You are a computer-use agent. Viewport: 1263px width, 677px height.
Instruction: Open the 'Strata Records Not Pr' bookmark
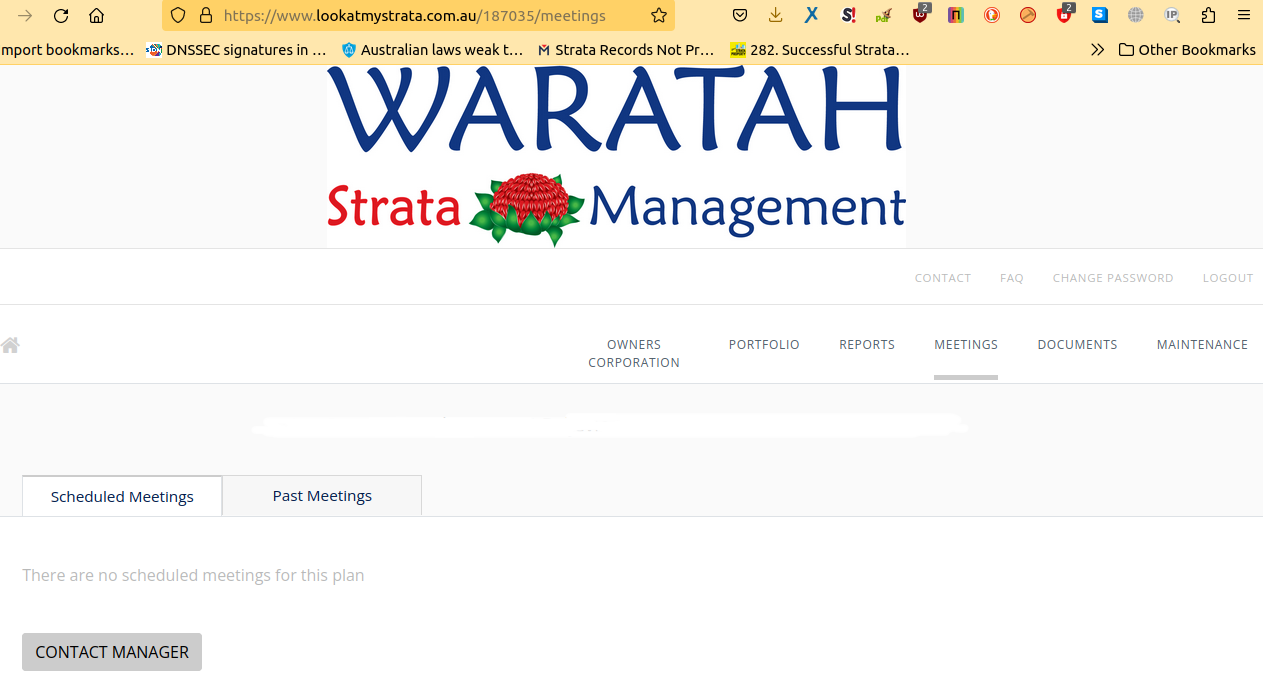pyautogui.click(x=625, y=49)
